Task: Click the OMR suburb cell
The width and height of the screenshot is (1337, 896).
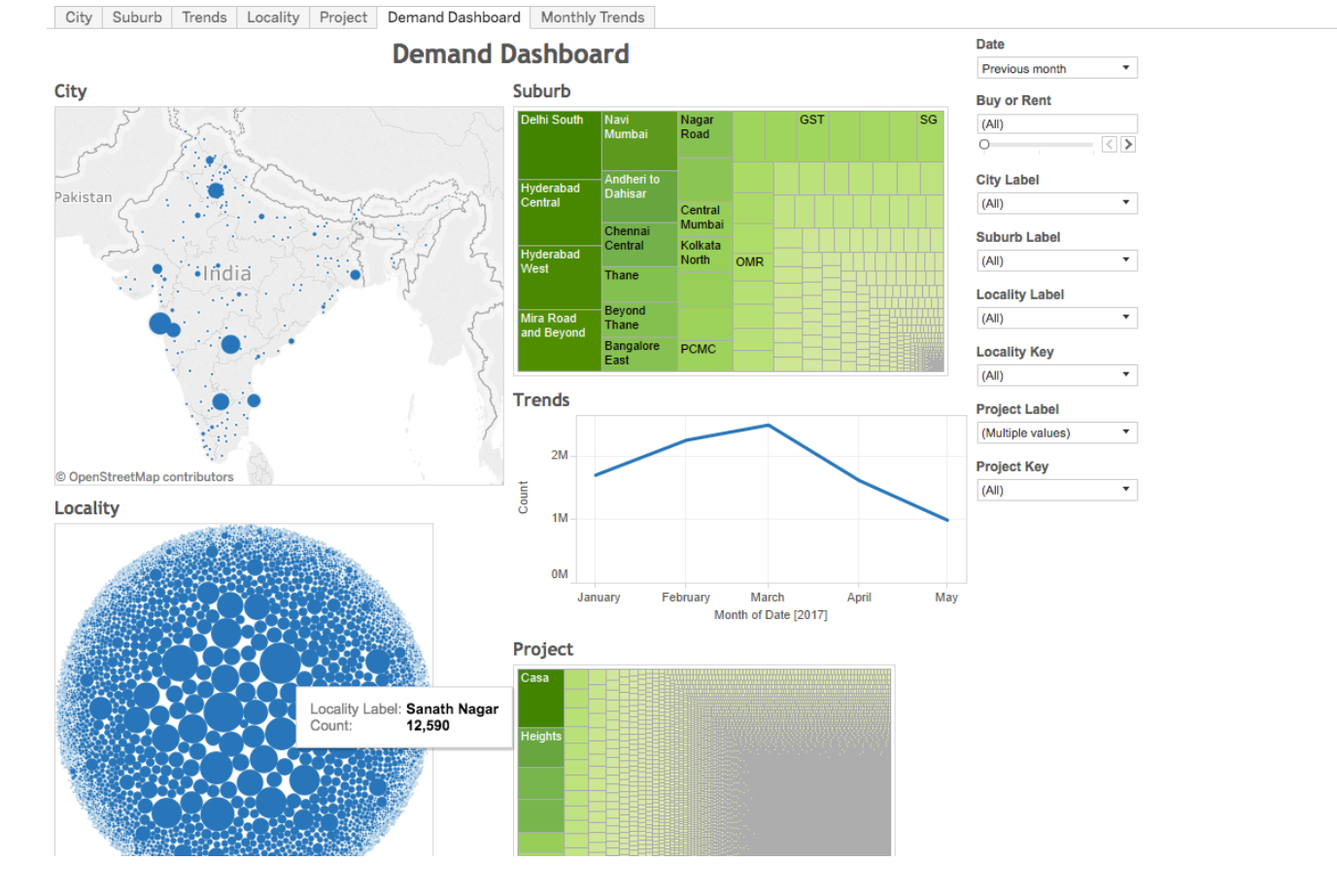Action: pos(753,267)
